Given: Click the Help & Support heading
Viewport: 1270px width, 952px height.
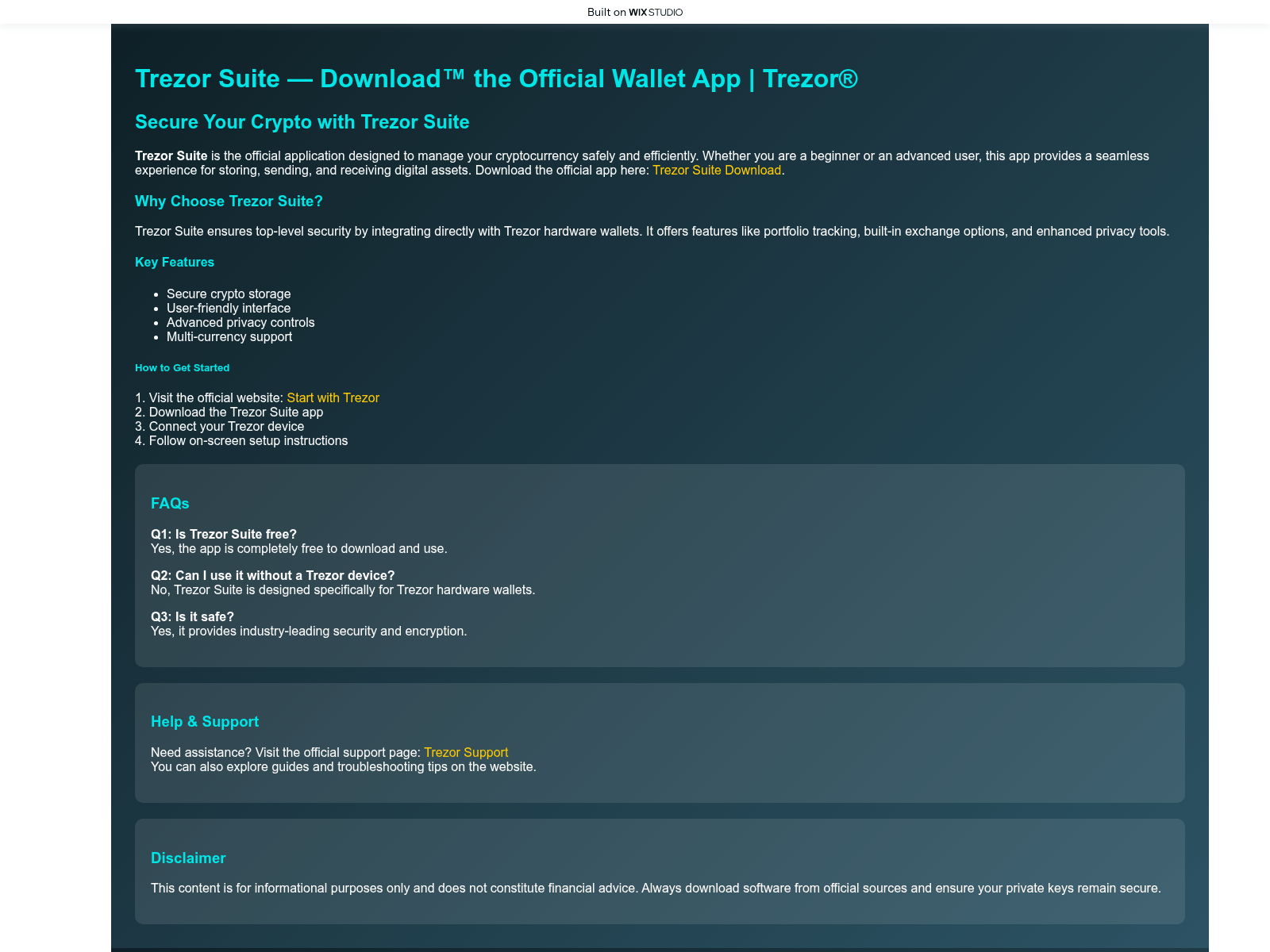Looking at the screenshot, I should (x=205, y=721).
